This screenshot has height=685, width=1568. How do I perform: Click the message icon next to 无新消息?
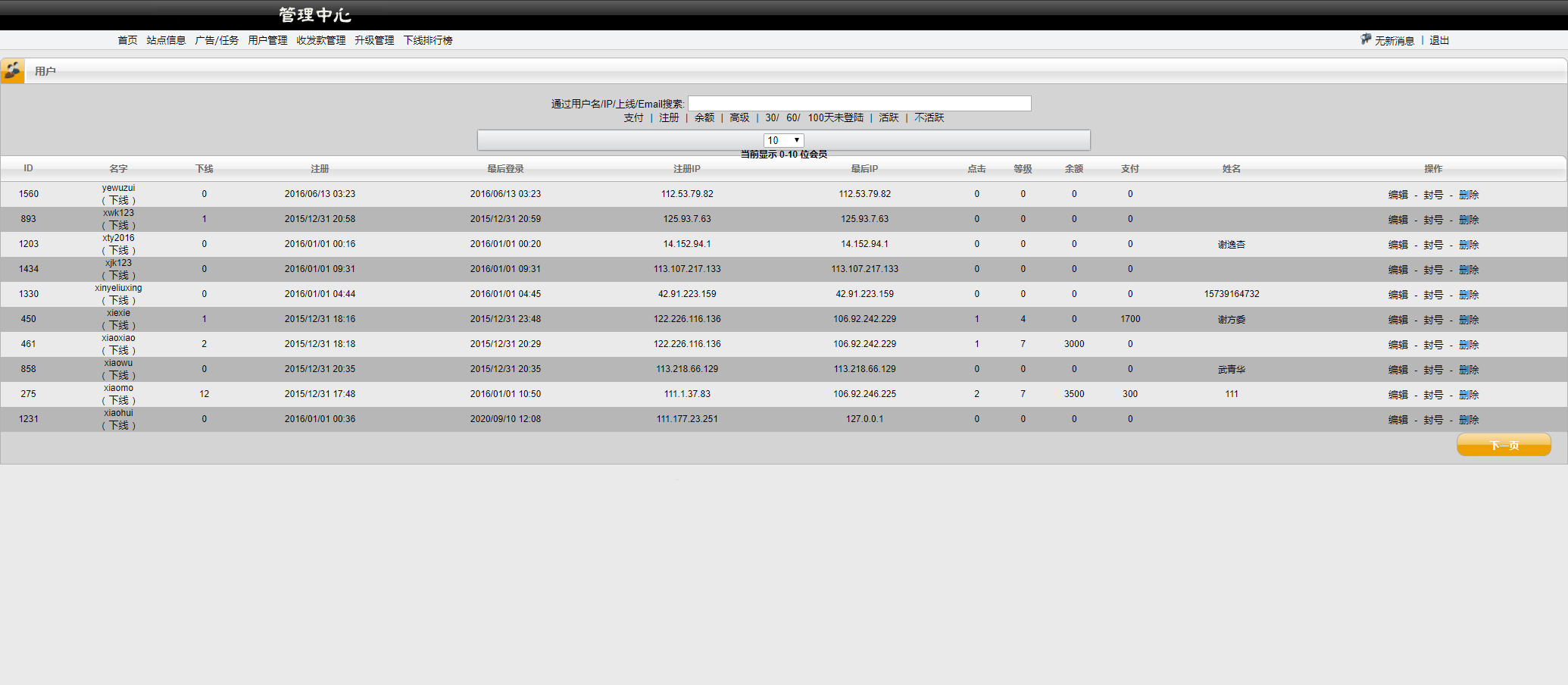point(1366,39)
